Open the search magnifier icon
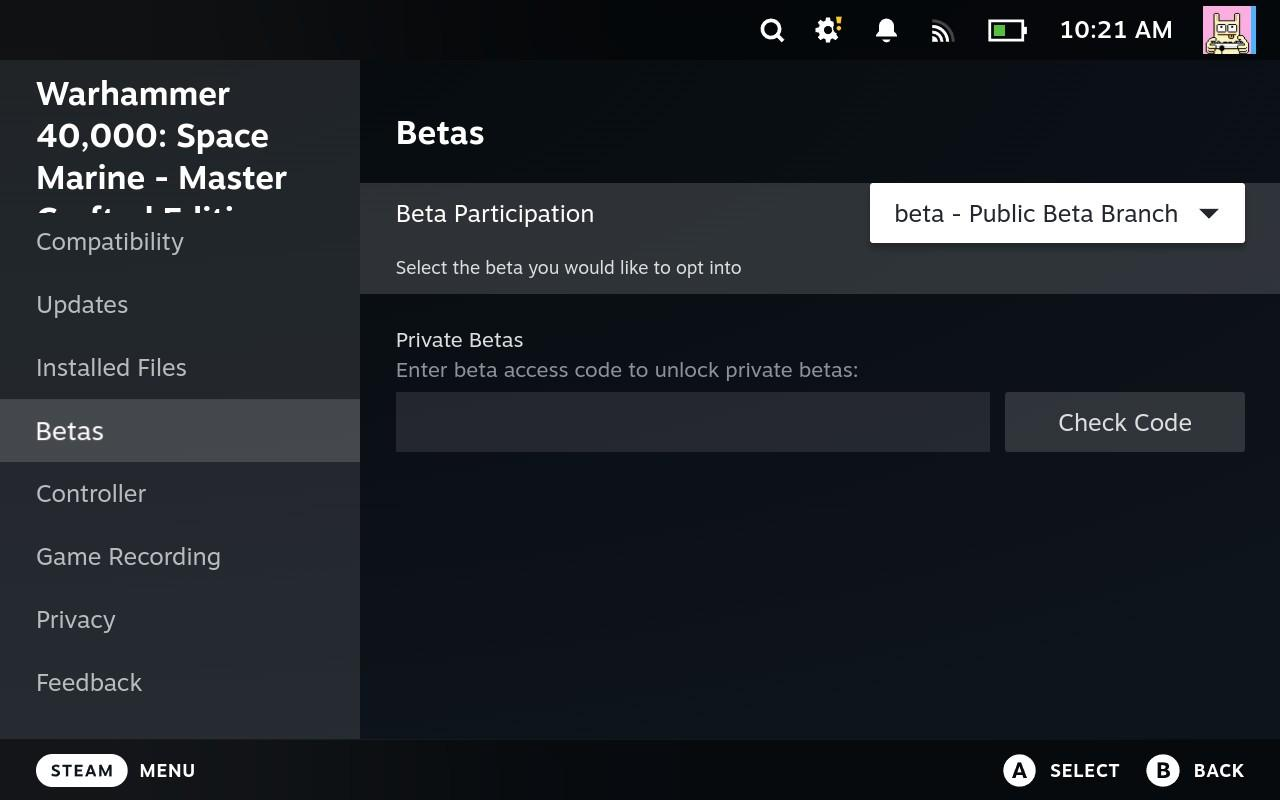1280x800 pixels. (x=772, y=30)
